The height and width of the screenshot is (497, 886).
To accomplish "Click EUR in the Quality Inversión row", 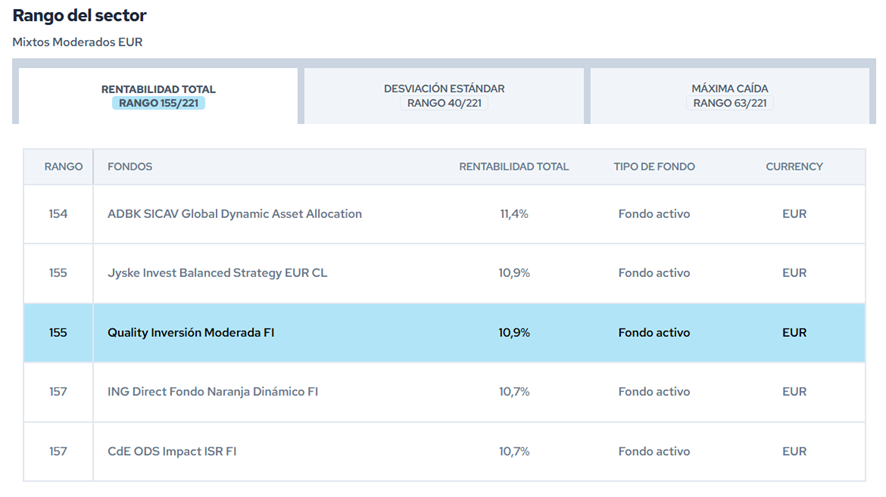I will click(794, 333).
